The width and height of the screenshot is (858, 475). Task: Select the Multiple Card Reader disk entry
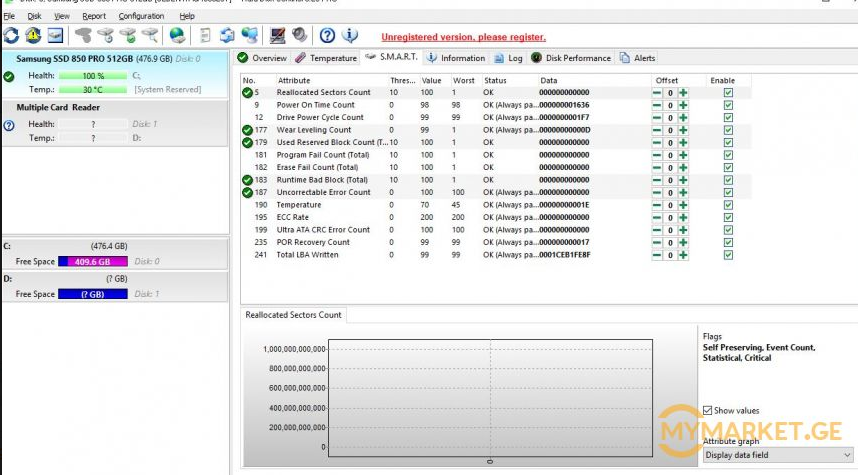coord(115,123)
